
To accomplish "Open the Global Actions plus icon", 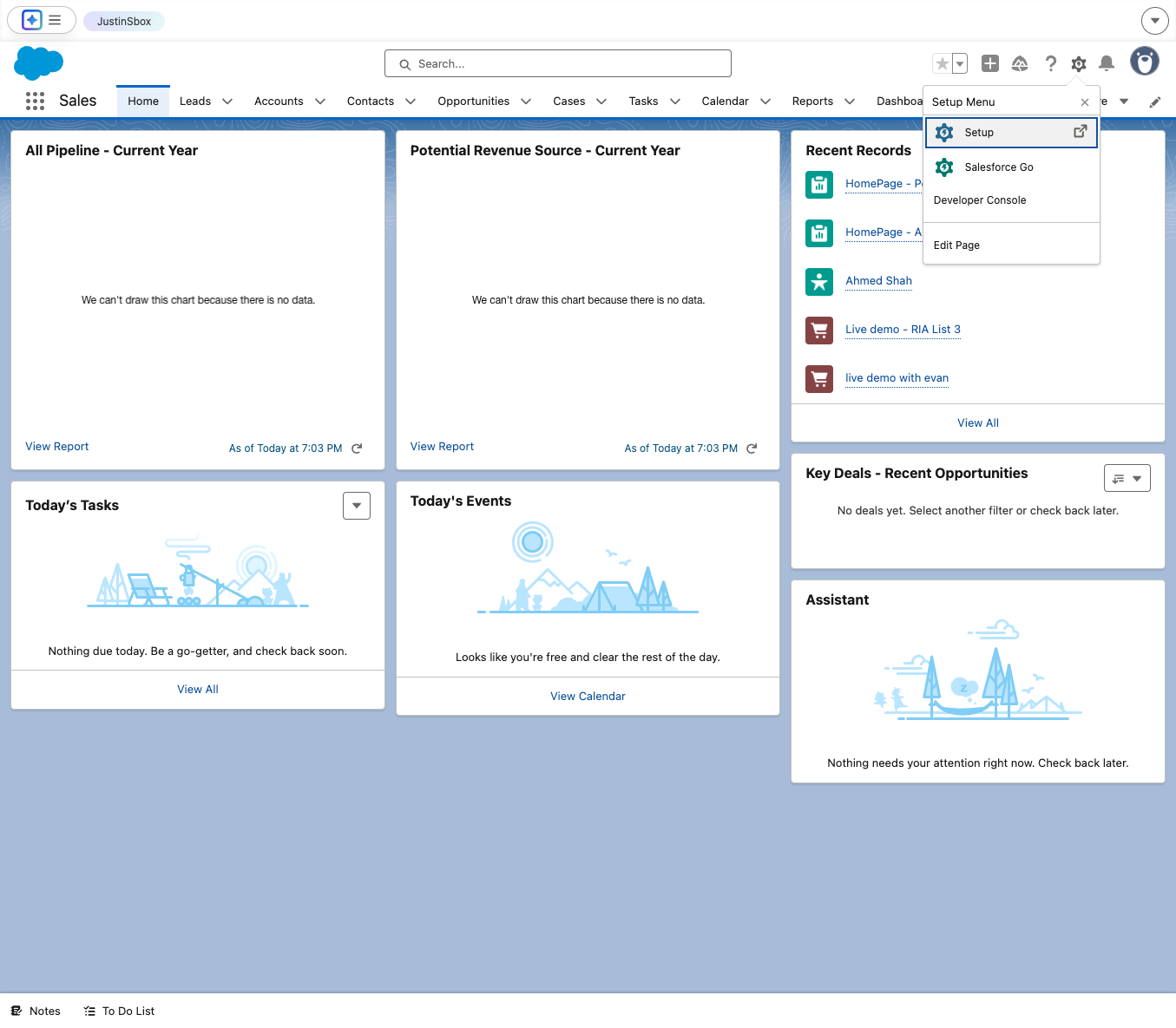I will (990, 63).
